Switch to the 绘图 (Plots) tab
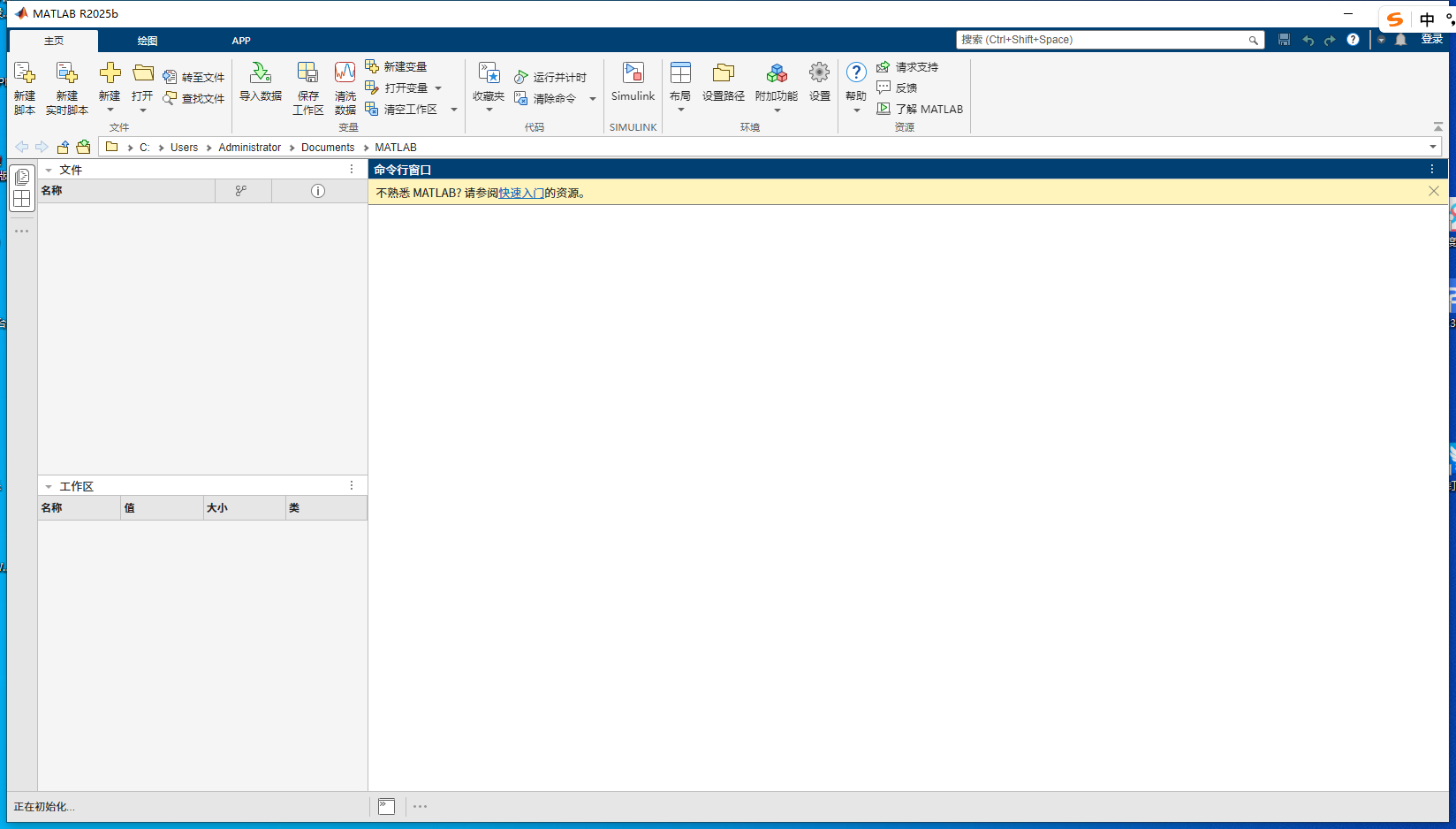Viewport: 1456px width, 829px height. coord(148,40)
